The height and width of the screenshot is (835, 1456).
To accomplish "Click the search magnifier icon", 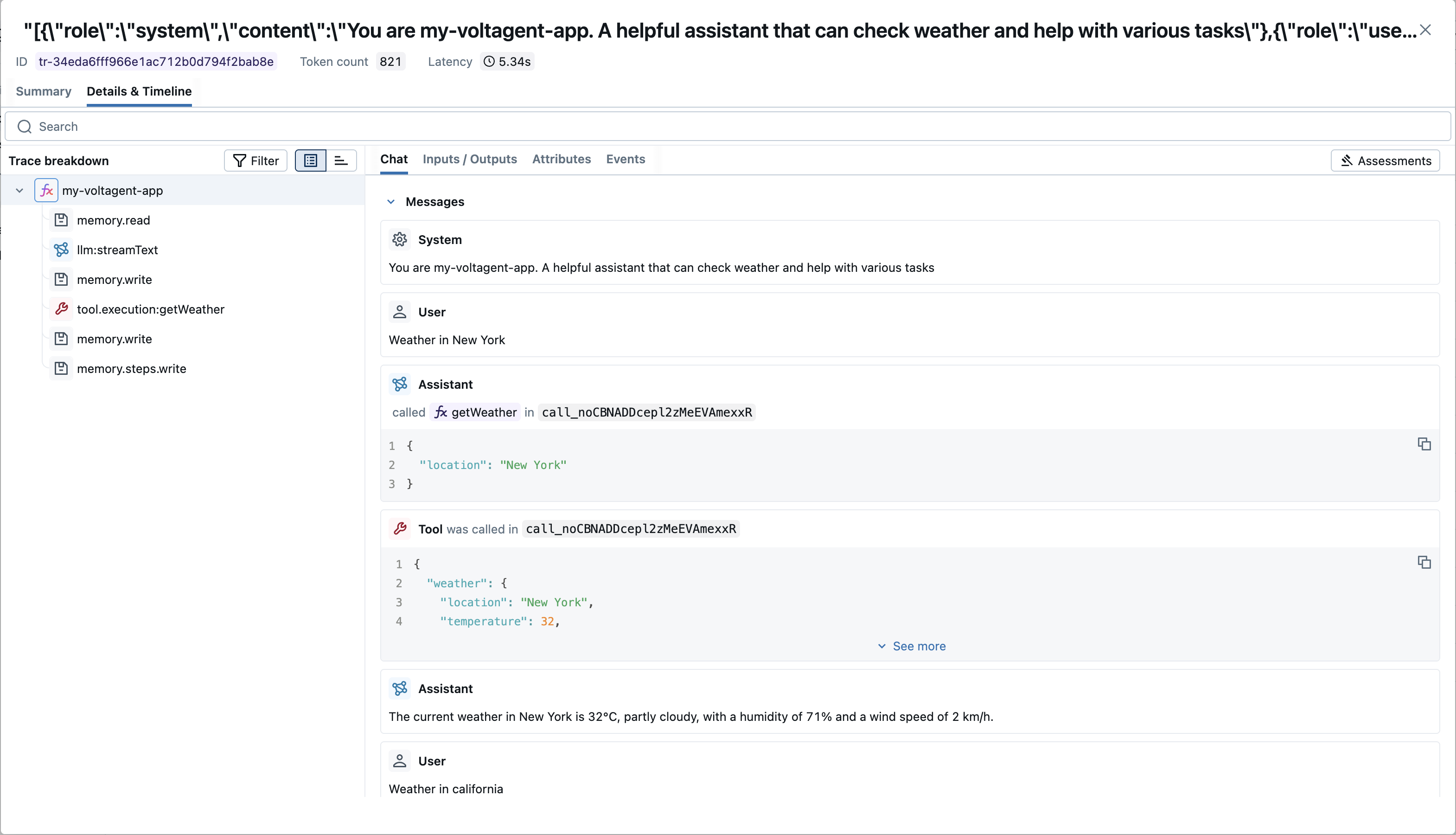I will 24,126.
